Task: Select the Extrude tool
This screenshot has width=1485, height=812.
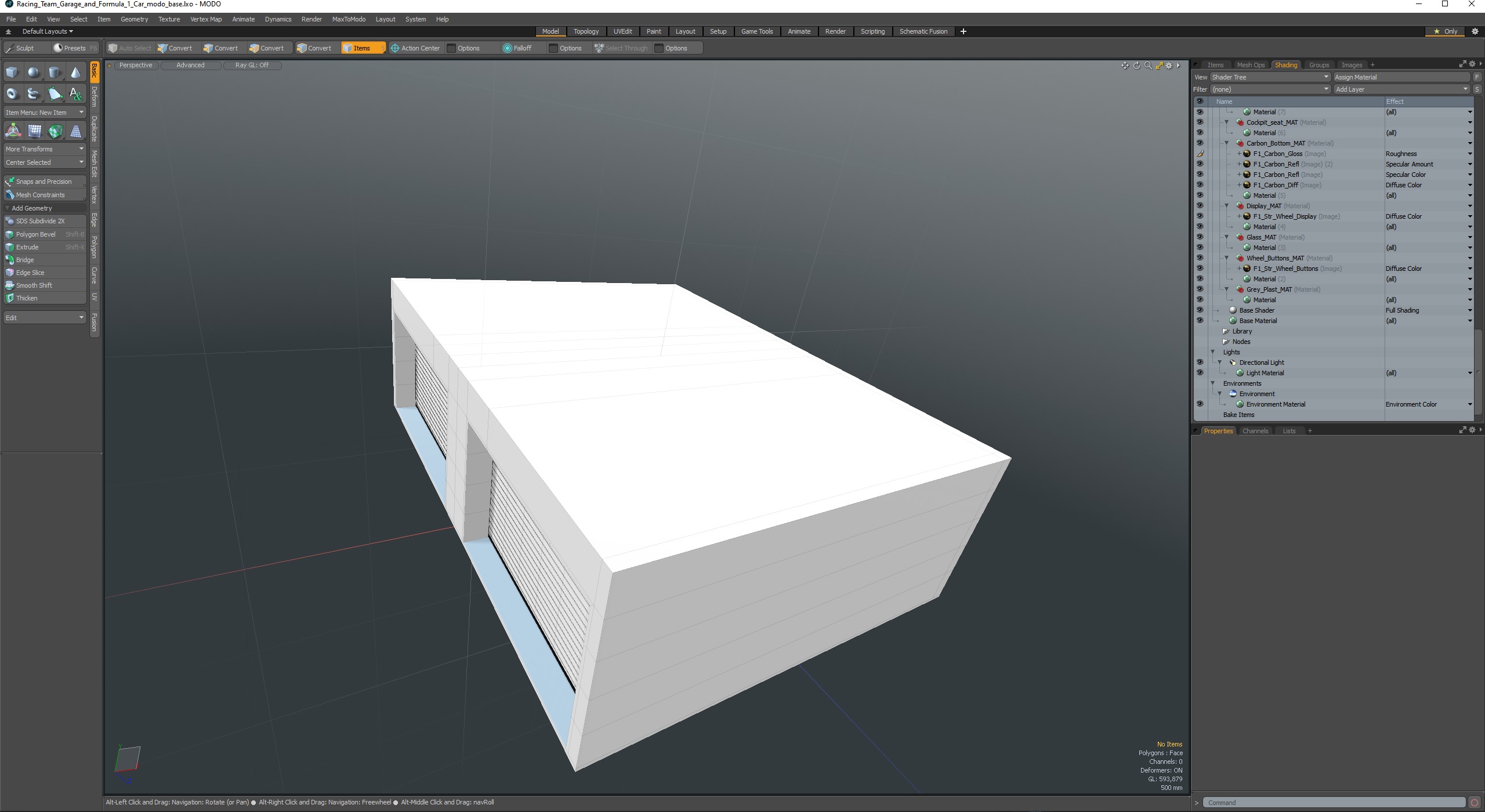Action: pos(27,246)
